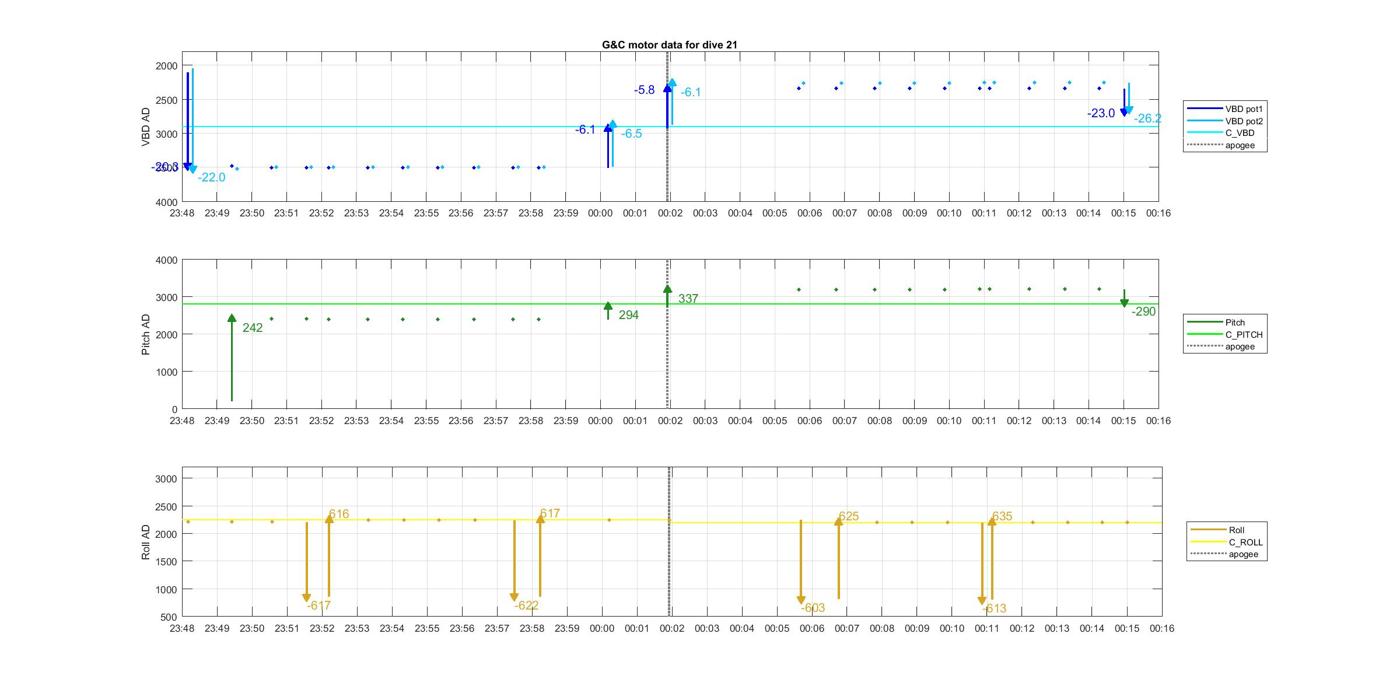Click the '23:48' tick label under the VBD plot
This screenshot has width=1400, height=693.
point(182,213)
